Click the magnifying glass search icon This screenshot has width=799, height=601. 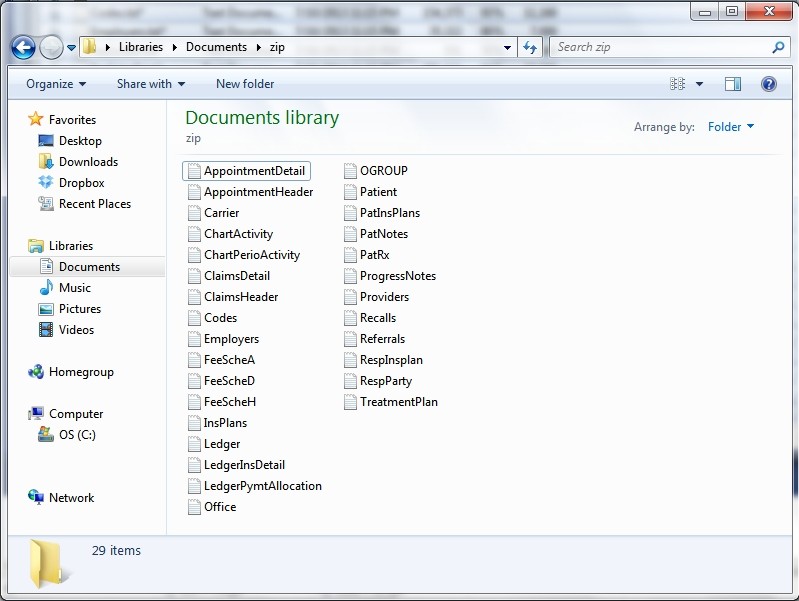coord(778,47)
